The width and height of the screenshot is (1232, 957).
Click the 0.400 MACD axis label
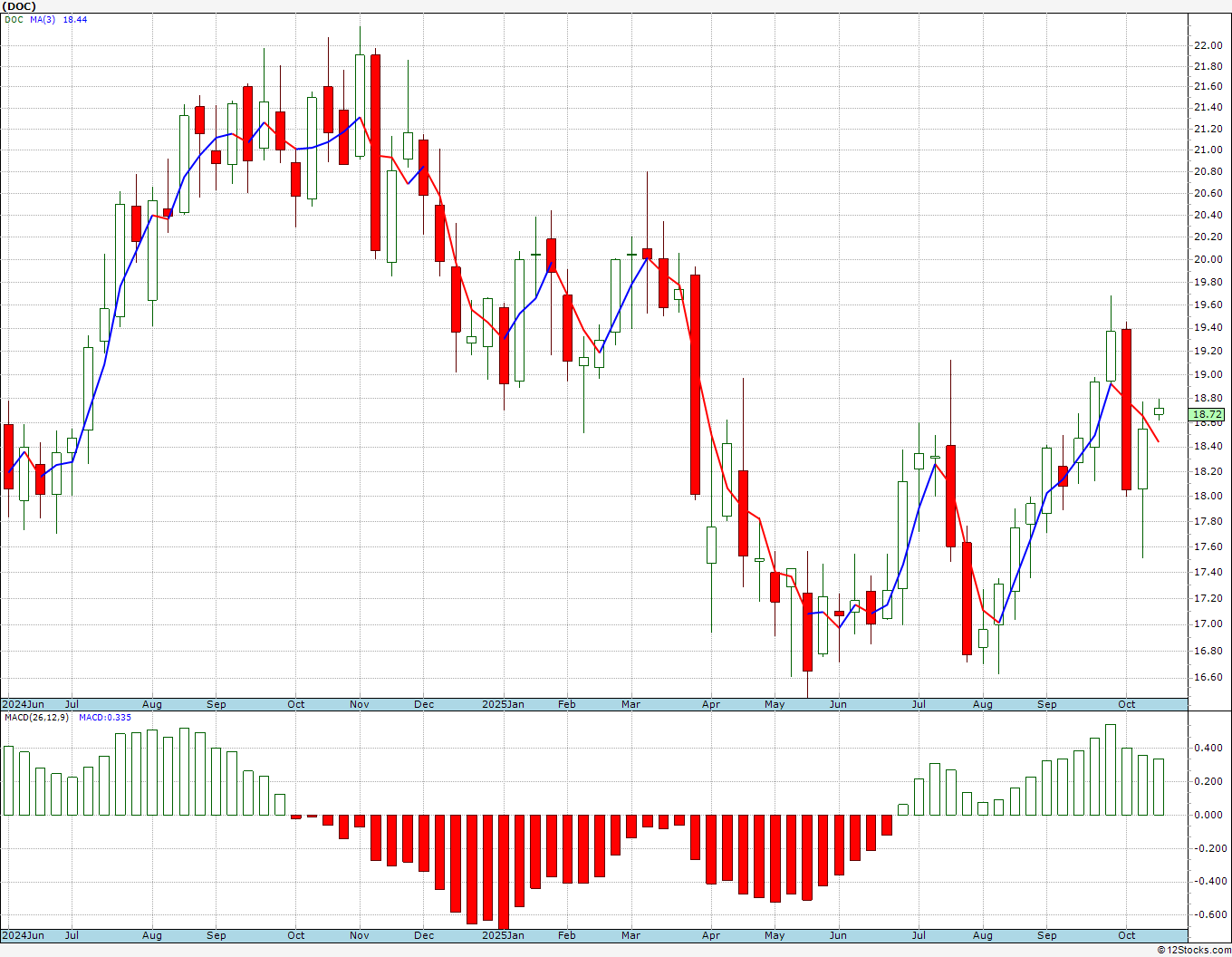pyautogui.click(x=1208, y=748)
